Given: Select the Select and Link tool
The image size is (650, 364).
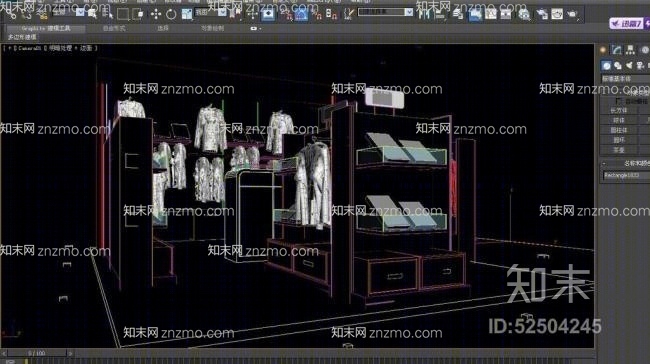Looking at the screenshot, I should [11, 15].
